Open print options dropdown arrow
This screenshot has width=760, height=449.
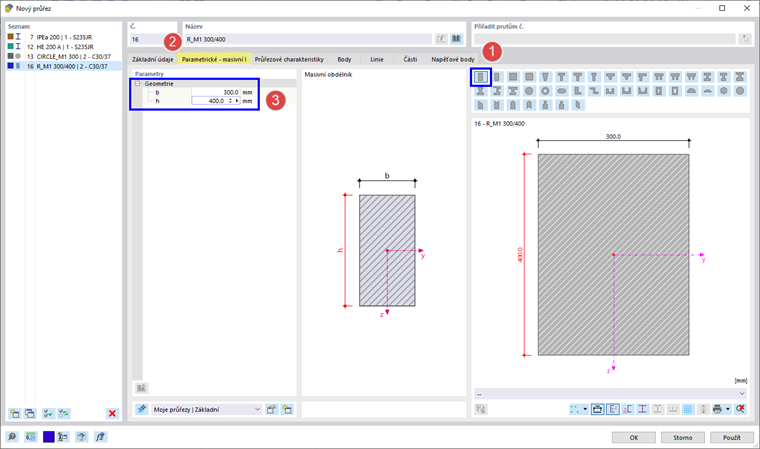[x=728, y=409]
